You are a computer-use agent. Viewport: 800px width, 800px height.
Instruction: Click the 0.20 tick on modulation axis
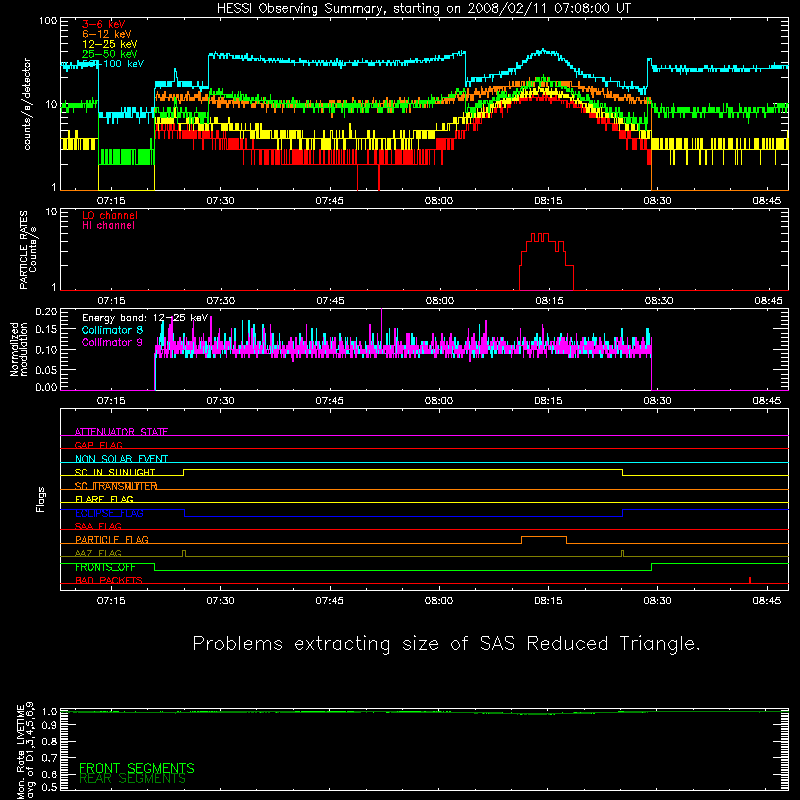coord(46,311)
